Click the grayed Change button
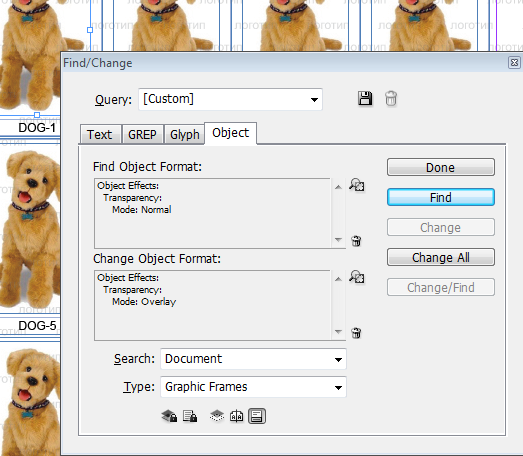 (441, 227)
